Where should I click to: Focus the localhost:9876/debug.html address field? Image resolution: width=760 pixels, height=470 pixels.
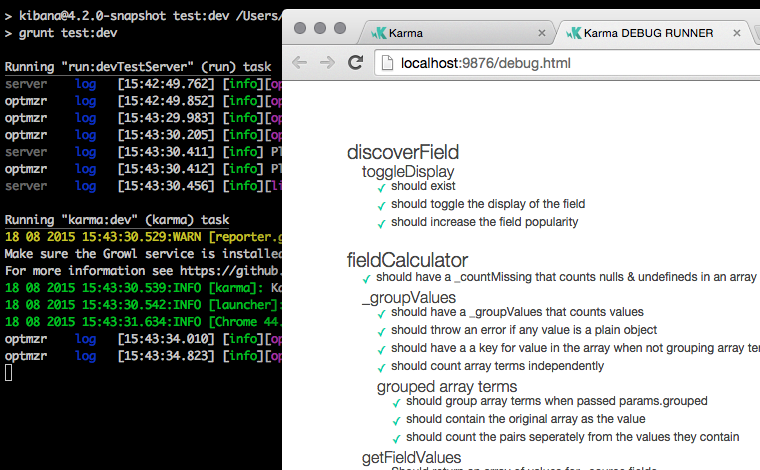tap(567, 63)
